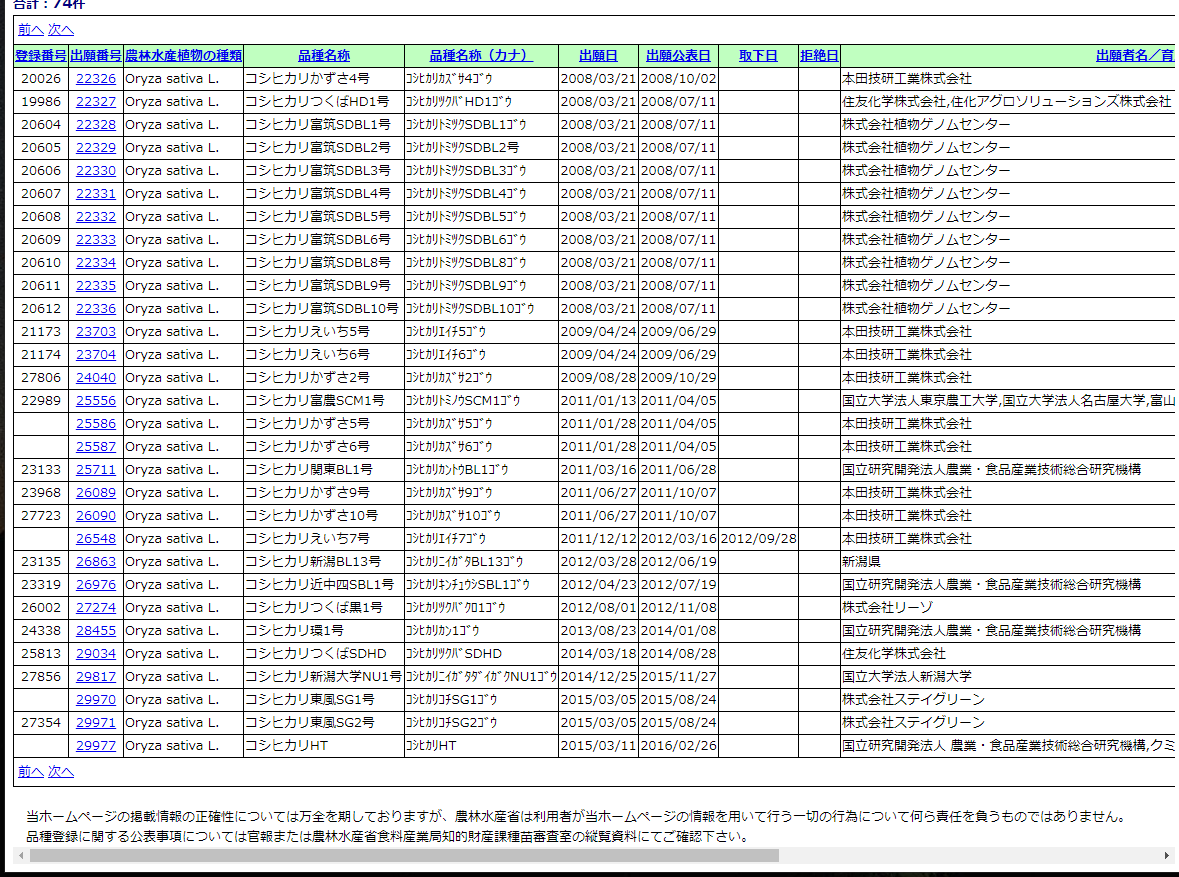Open application number 28455

click(x=95, y=631)
